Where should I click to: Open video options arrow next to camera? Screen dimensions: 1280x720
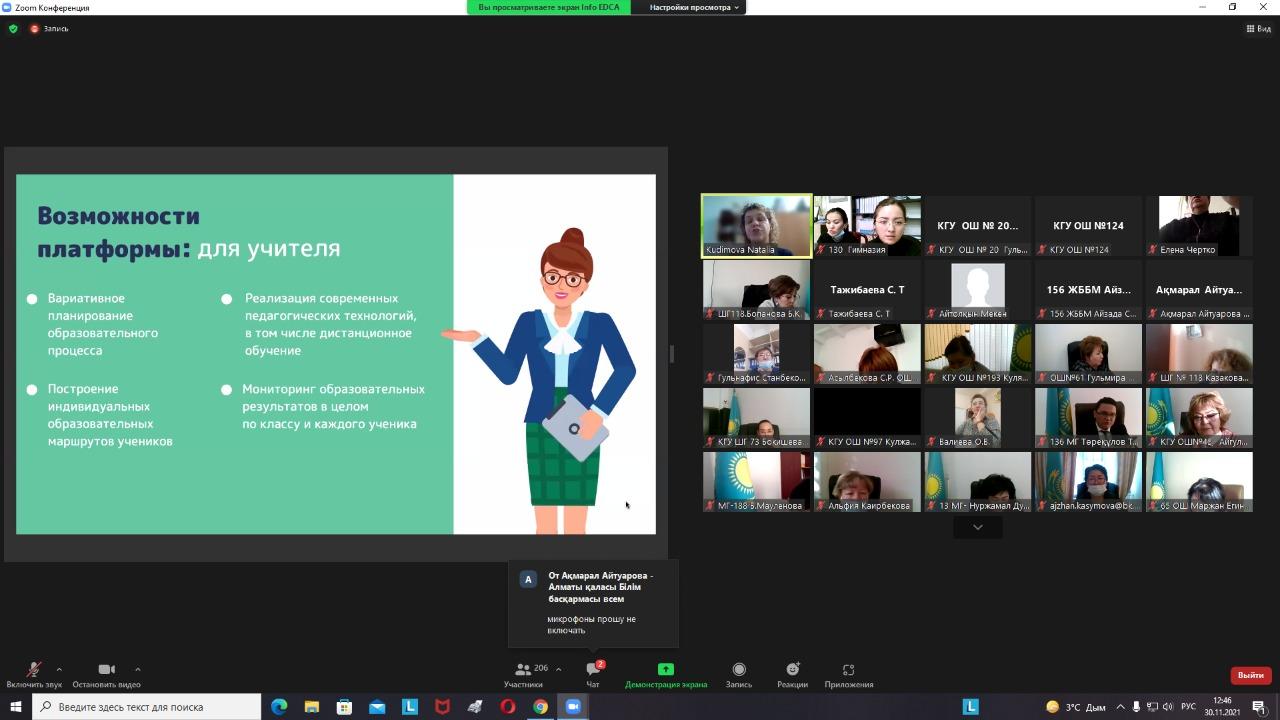[137, 669]
